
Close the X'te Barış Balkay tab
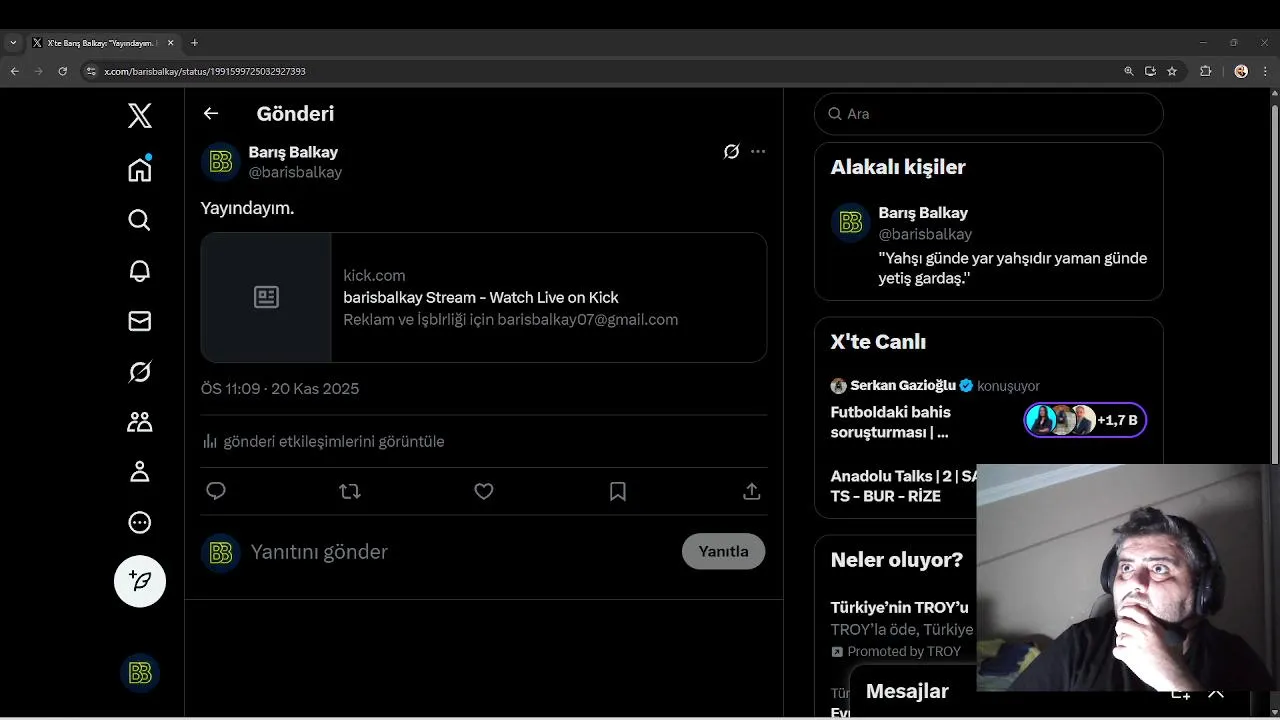[170, 43]
